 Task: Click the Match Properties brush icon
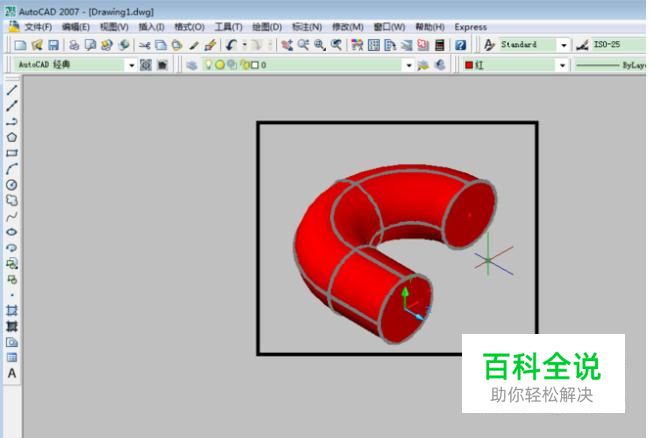pos(194,45)
